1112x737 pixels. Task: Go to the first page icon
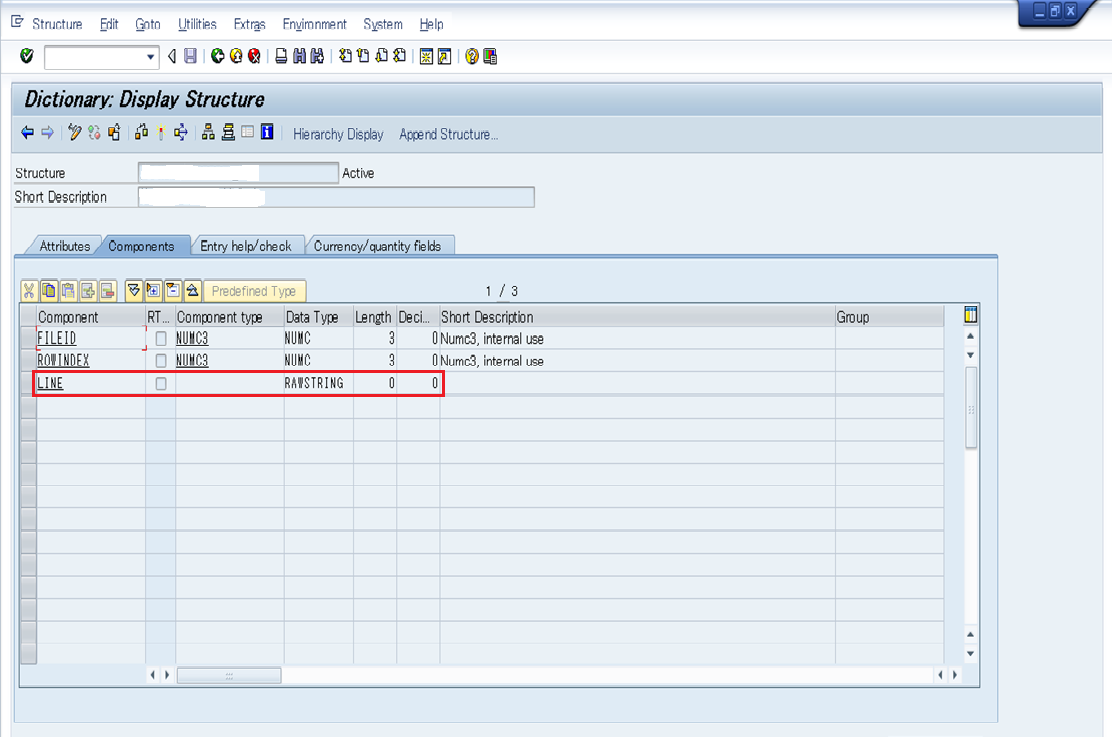pyautogui.click(x=345, y=56)
